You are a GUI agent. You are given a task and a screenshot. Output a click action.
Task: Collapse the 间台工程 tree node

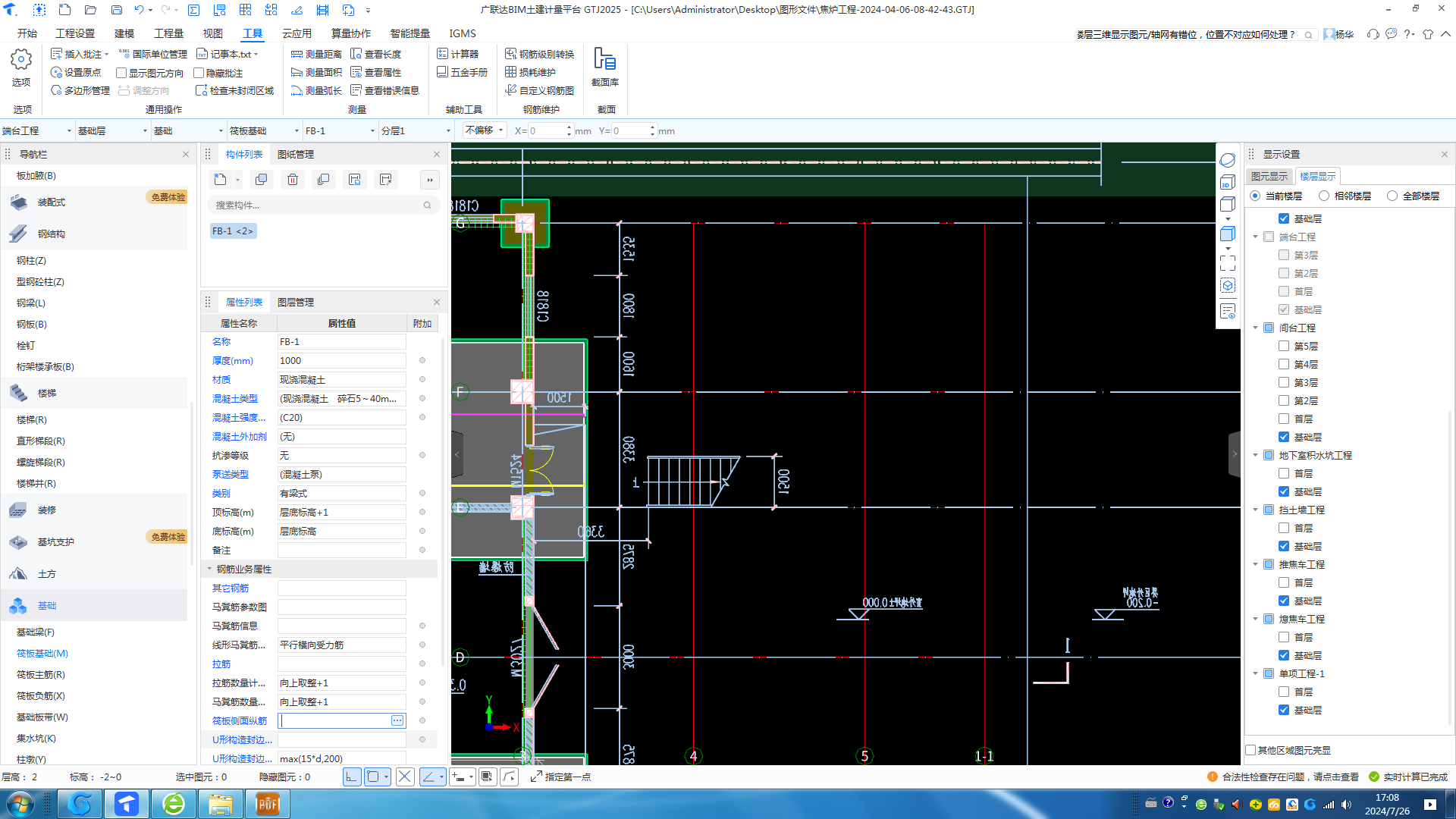point(1255,328)
